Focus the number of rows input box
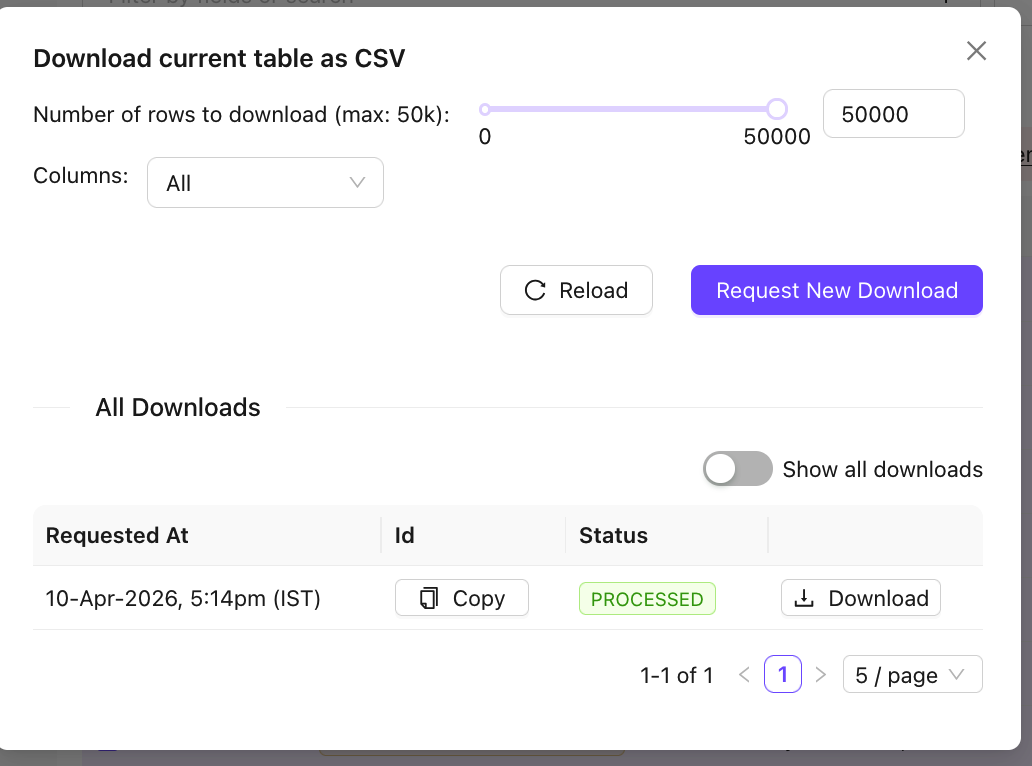1032x766 pixels. pos(892,114)
